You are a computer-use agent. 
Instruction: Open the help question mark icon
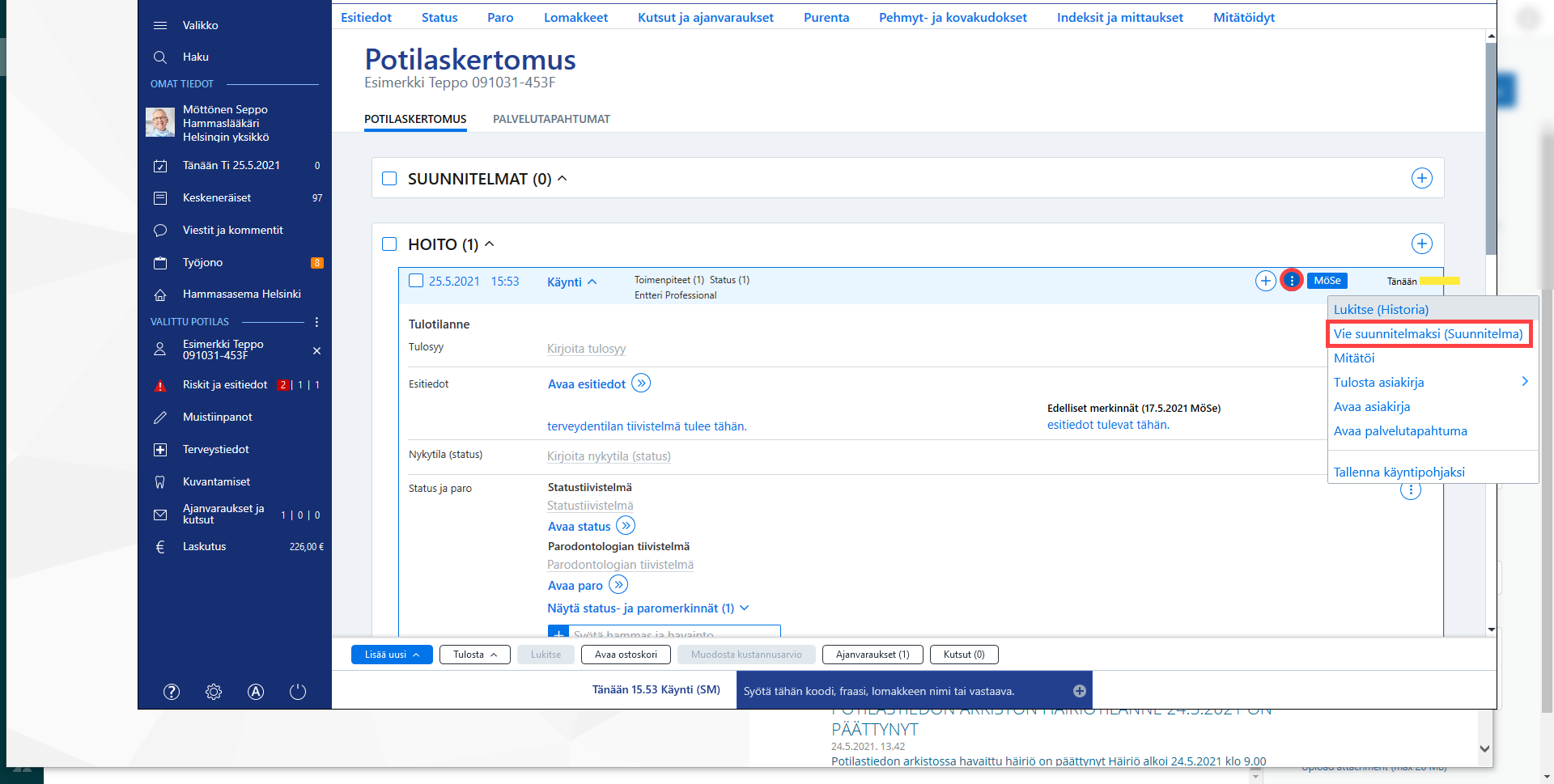(172, 692)
